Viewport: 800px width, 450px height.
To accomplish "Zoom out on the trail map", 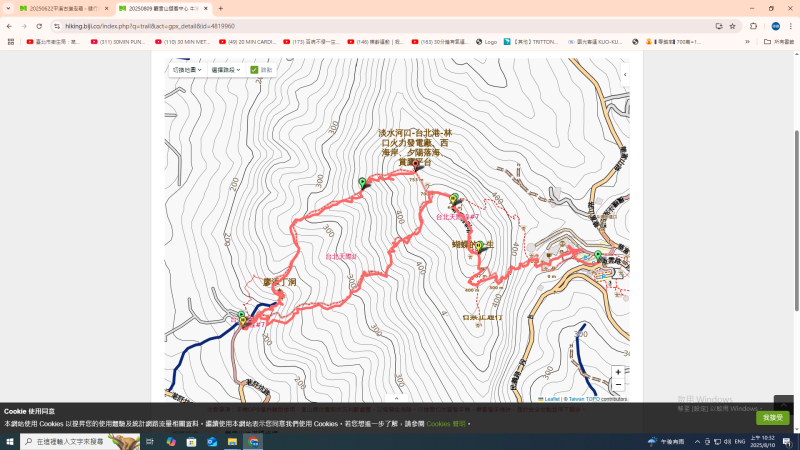I will pos(618,385).
